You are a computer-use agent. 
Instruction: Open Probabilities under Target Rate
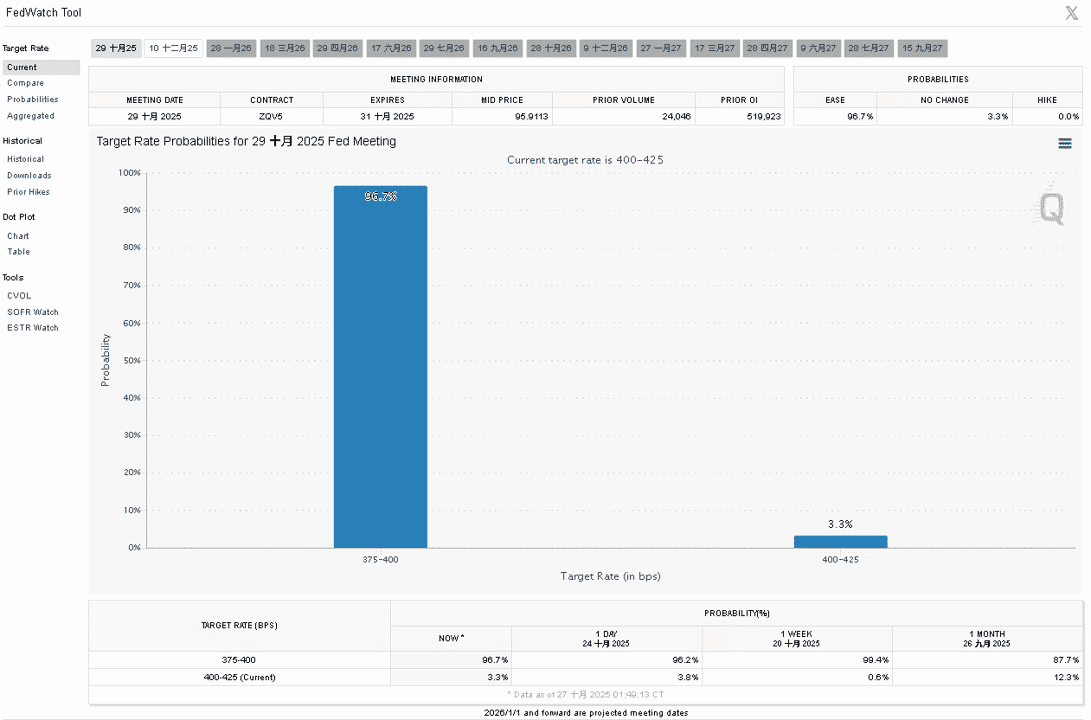coord(33,99)
